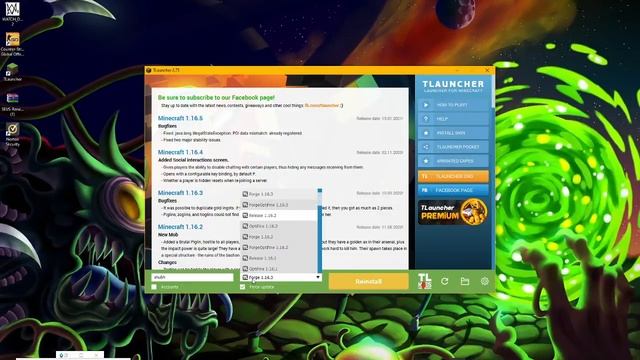Click the TLauncher Premium banner
This screenshot has width=640, height=360.
click(x=453, y=212)
